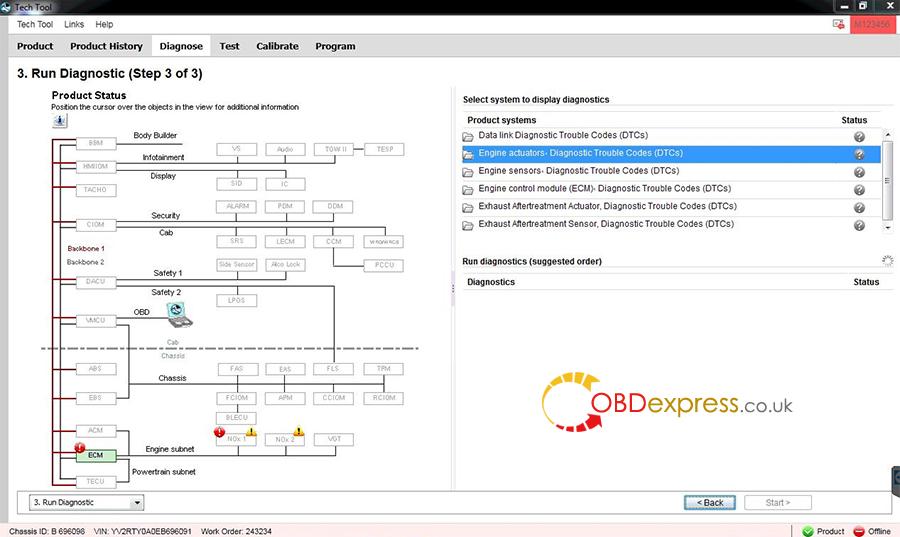
Task: Click the Product systems scrollbar down arrow
Action: click(887, 227)
